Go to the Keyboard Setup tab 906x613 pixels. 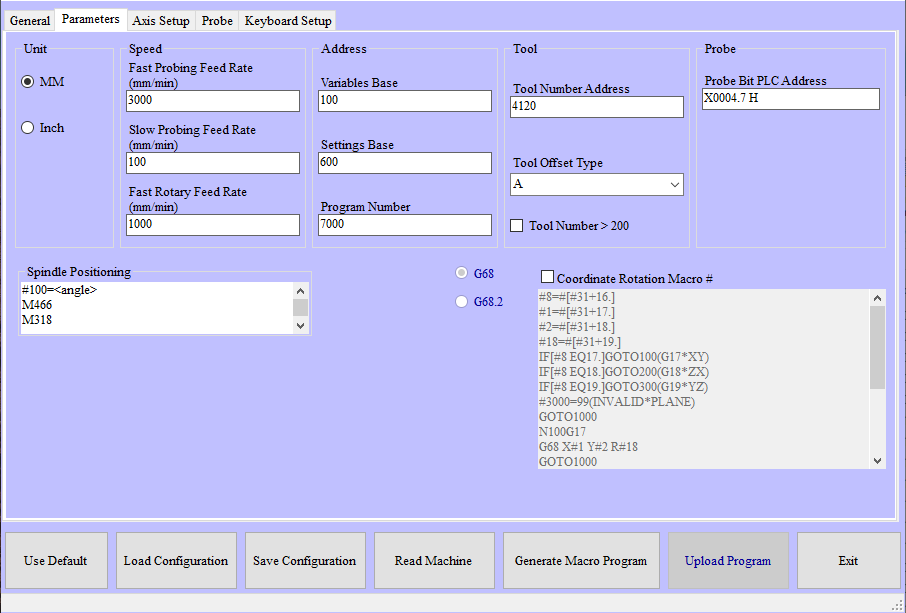[x=288, y=21]
